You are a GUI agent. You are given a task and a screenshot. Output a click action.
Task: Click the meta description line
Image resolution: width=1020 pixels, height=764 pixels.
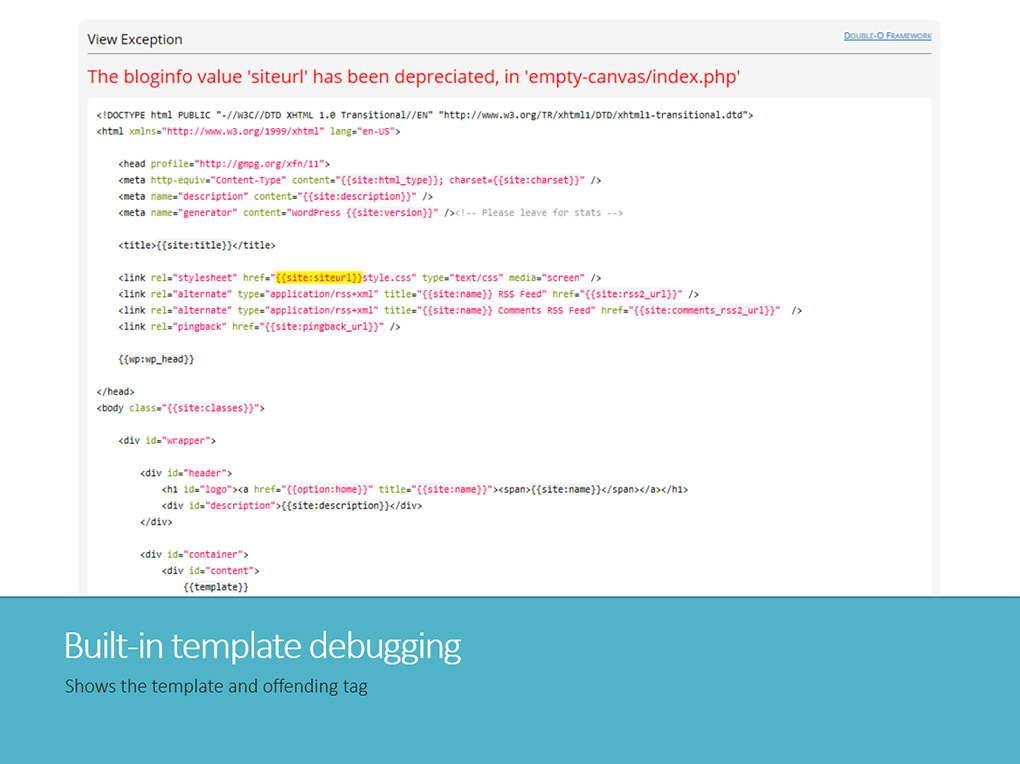[275, 196]
